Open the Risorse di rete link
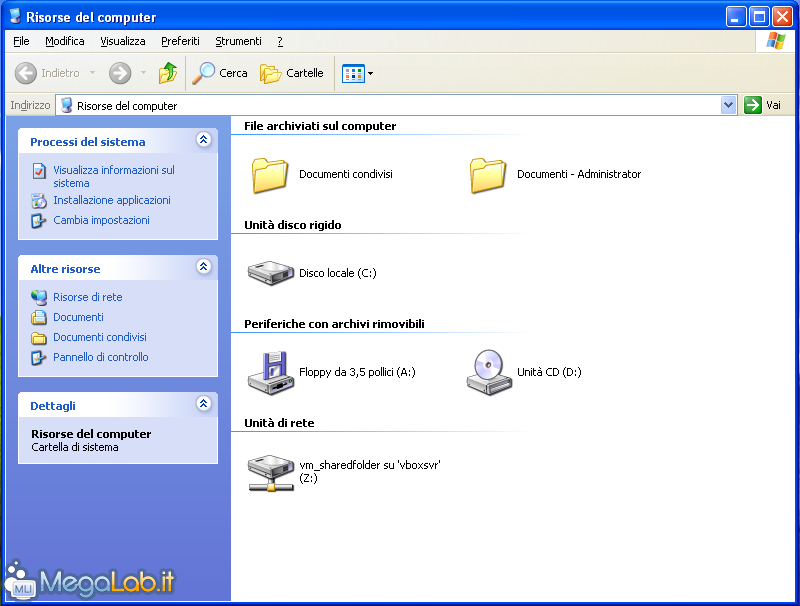Viewport: 800px width, 606px height. [88, 297]
